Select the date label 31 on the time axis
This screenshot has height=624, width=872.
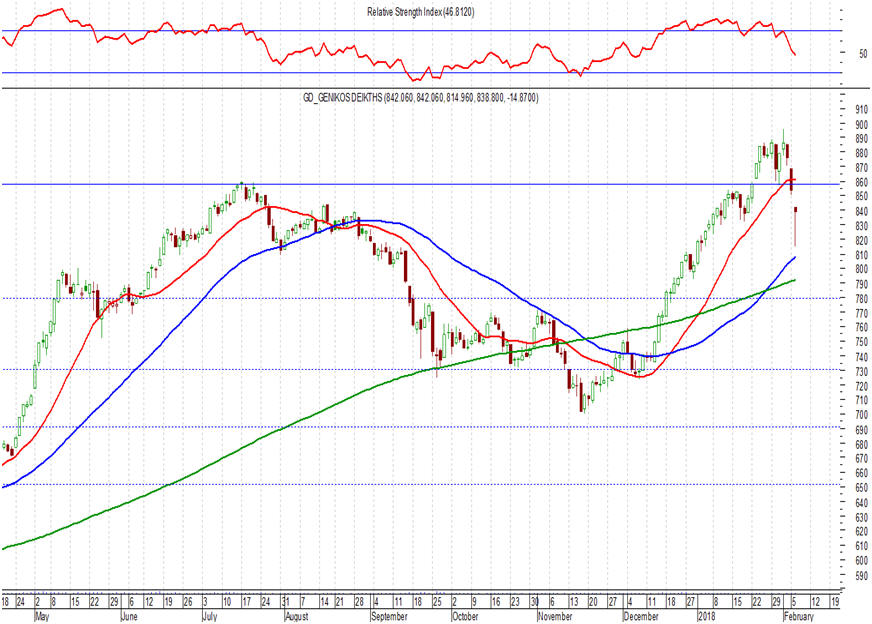pyautogui.click(x=285, y=602)
